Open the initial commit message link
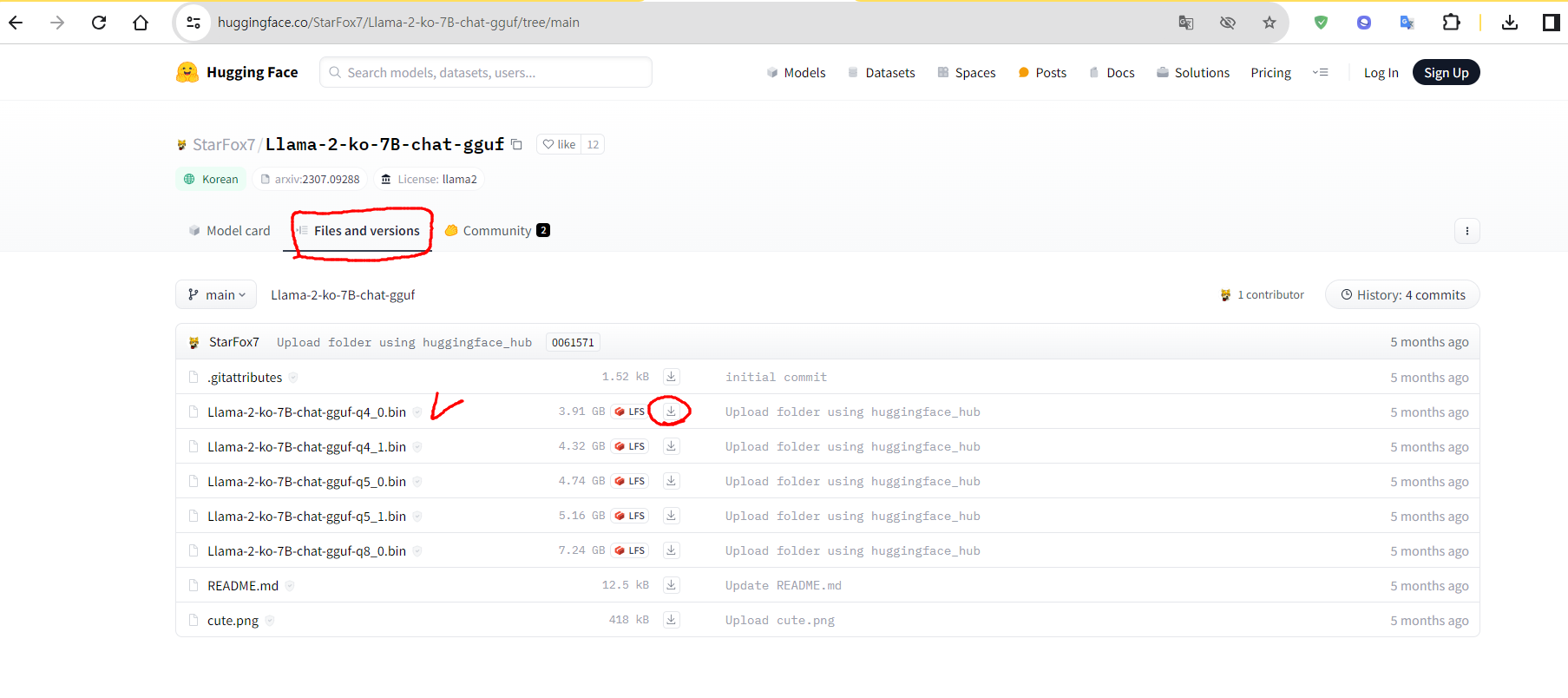The width and height of the screenshot is (1568, 698). point(776,377)
